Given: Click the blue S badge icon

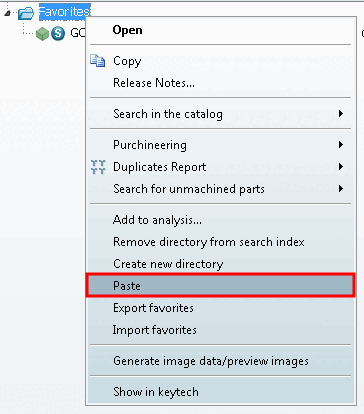Looking at the screenshot, I should pyautogui.click(x=58, y=33).
